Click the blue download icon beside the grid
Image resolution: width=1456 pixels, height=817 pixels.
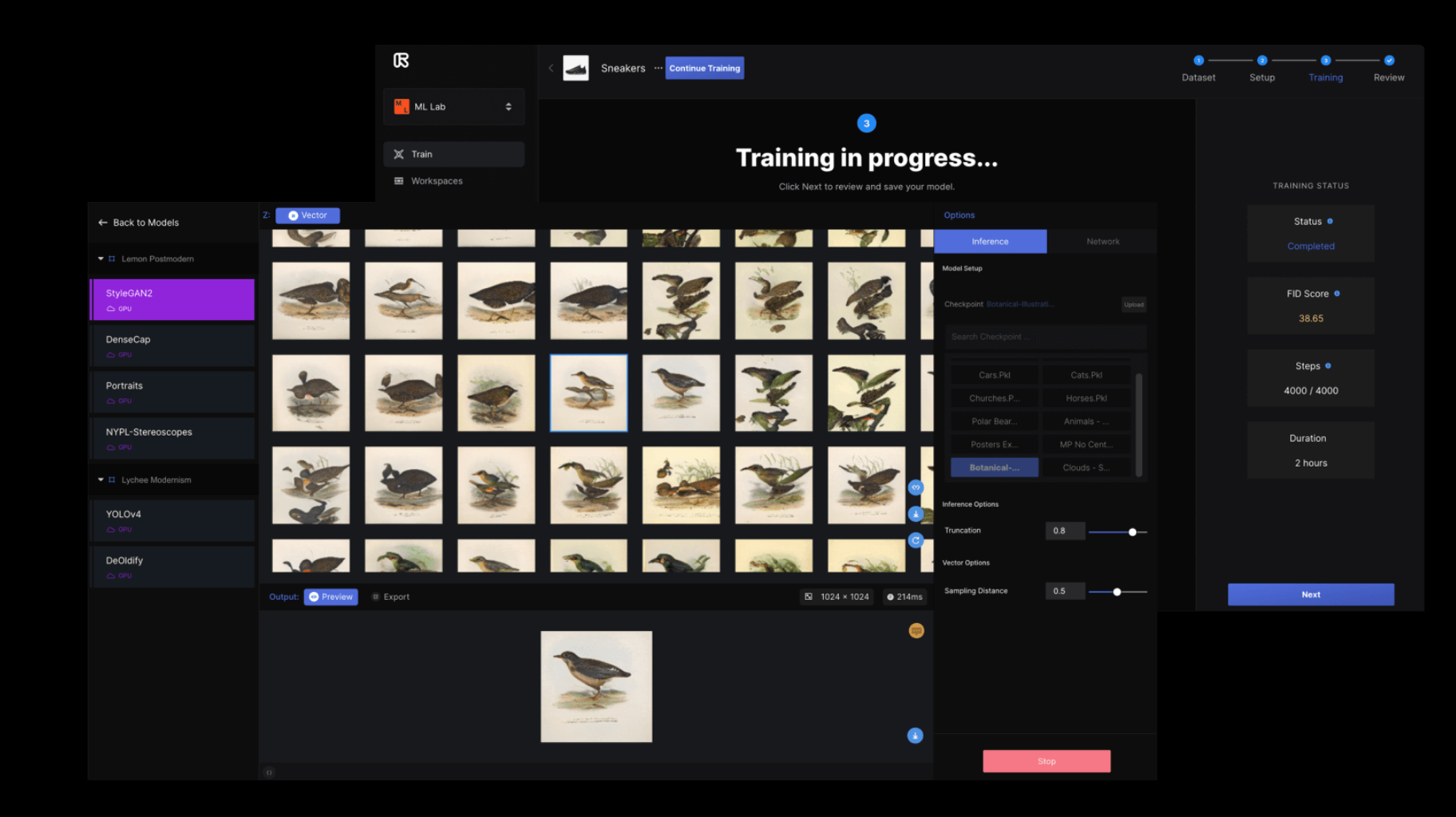pos(916,514)
